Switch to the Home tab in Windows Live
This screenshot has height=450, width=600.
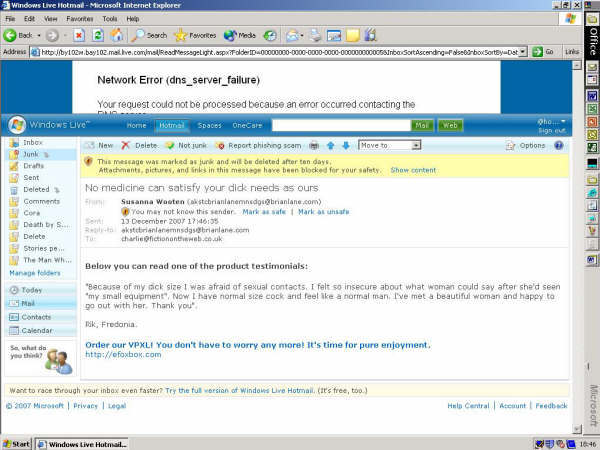point(136,126)
